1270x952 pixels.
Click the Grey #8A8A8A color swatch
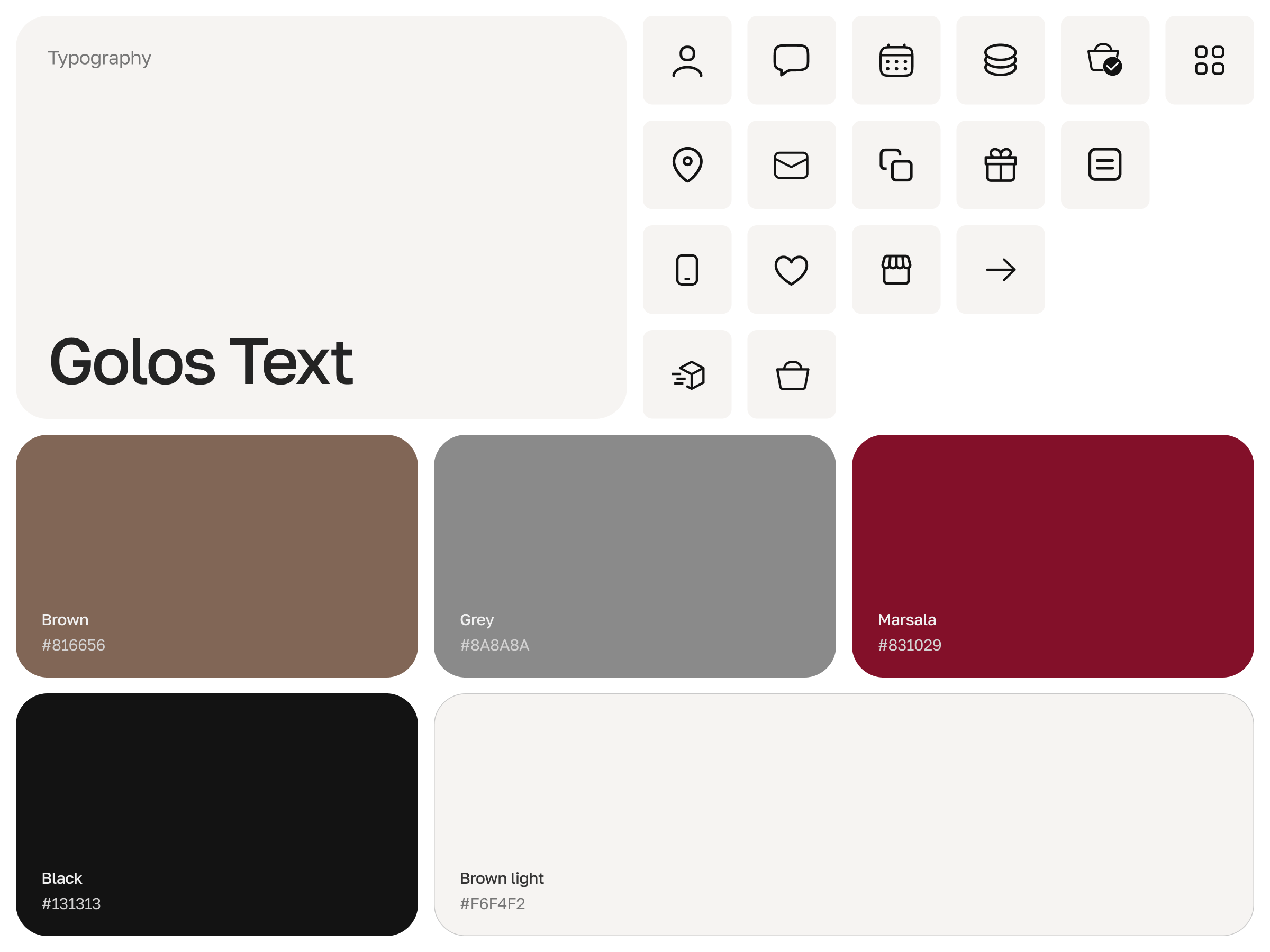(634, 555)
